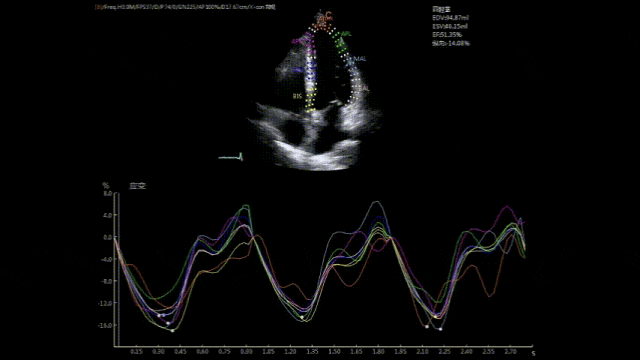640x360 pixels.
Task: Click the dashed time cursor line
Action: coord(119,269)
